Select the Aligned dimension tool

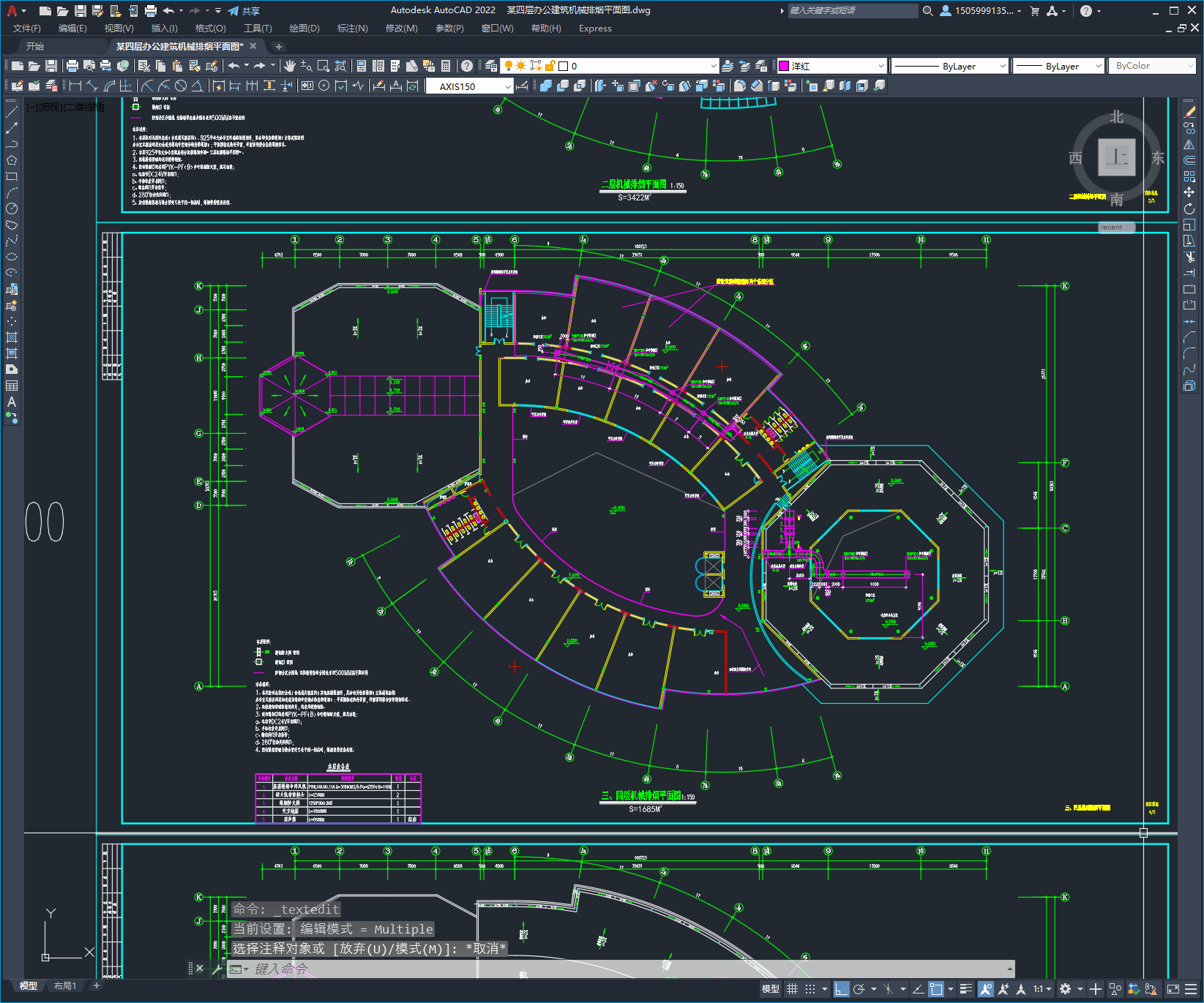92,86
